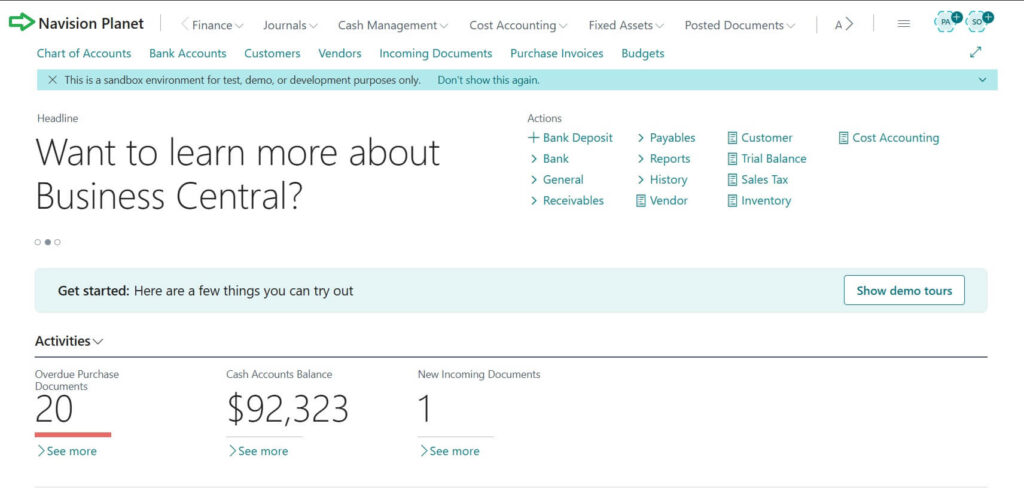Screen dimensions: 1024x494
Task: Expand the Receivables actions group
Action: [x=572, y=201]
